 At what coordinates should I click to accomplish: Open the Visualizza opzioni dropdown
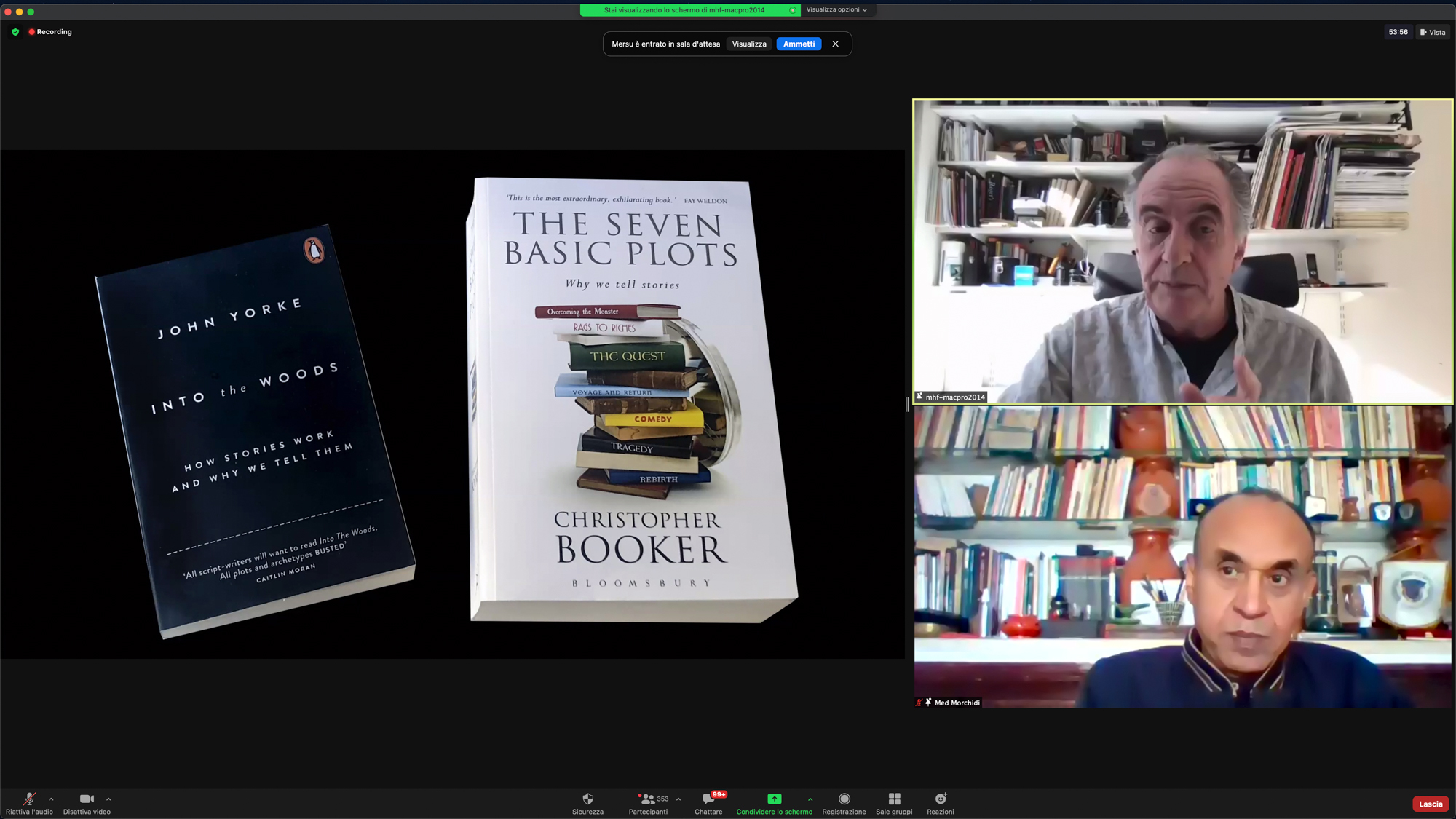click(836, 9)
